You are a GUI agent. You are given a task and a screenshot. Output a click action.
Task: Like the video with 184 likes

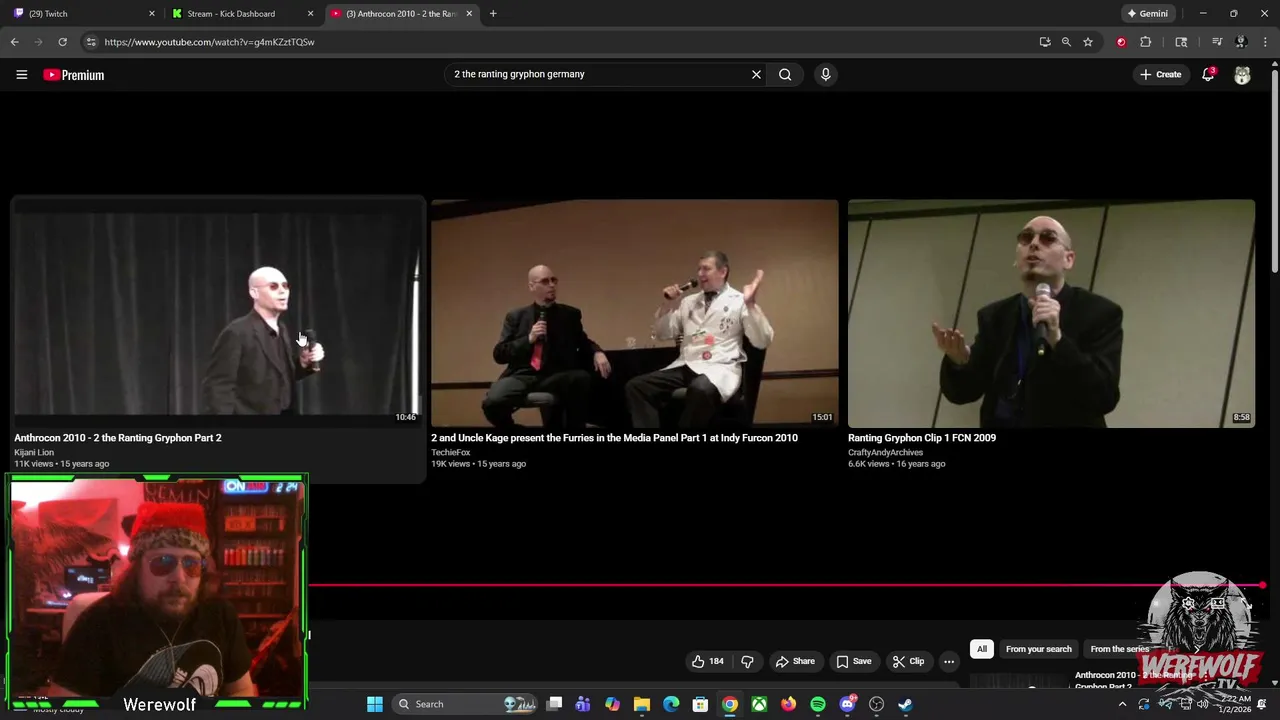click(708, 661)
